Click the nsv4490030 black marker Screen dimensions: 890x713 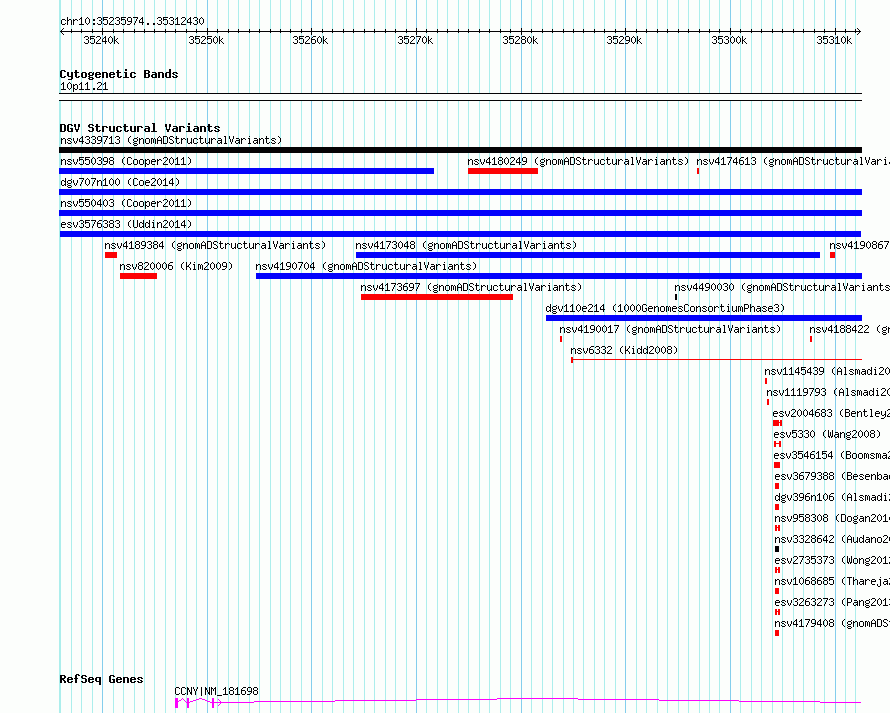coord(676,297)
